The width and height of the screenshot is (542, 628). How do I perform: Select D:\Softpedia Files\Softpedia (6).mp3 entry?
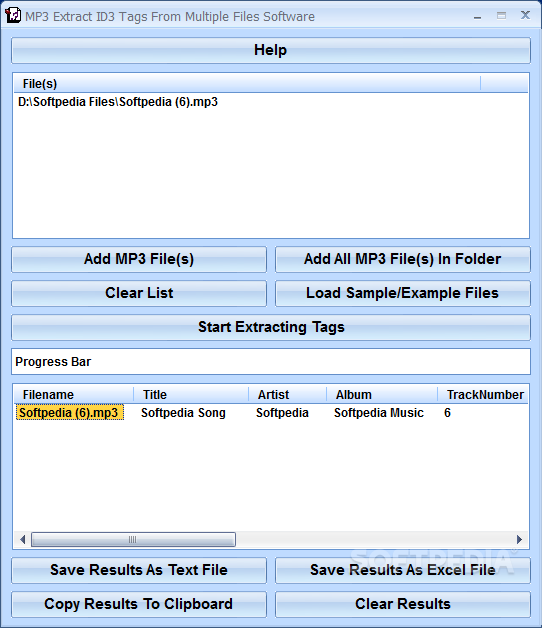(118, 102)
